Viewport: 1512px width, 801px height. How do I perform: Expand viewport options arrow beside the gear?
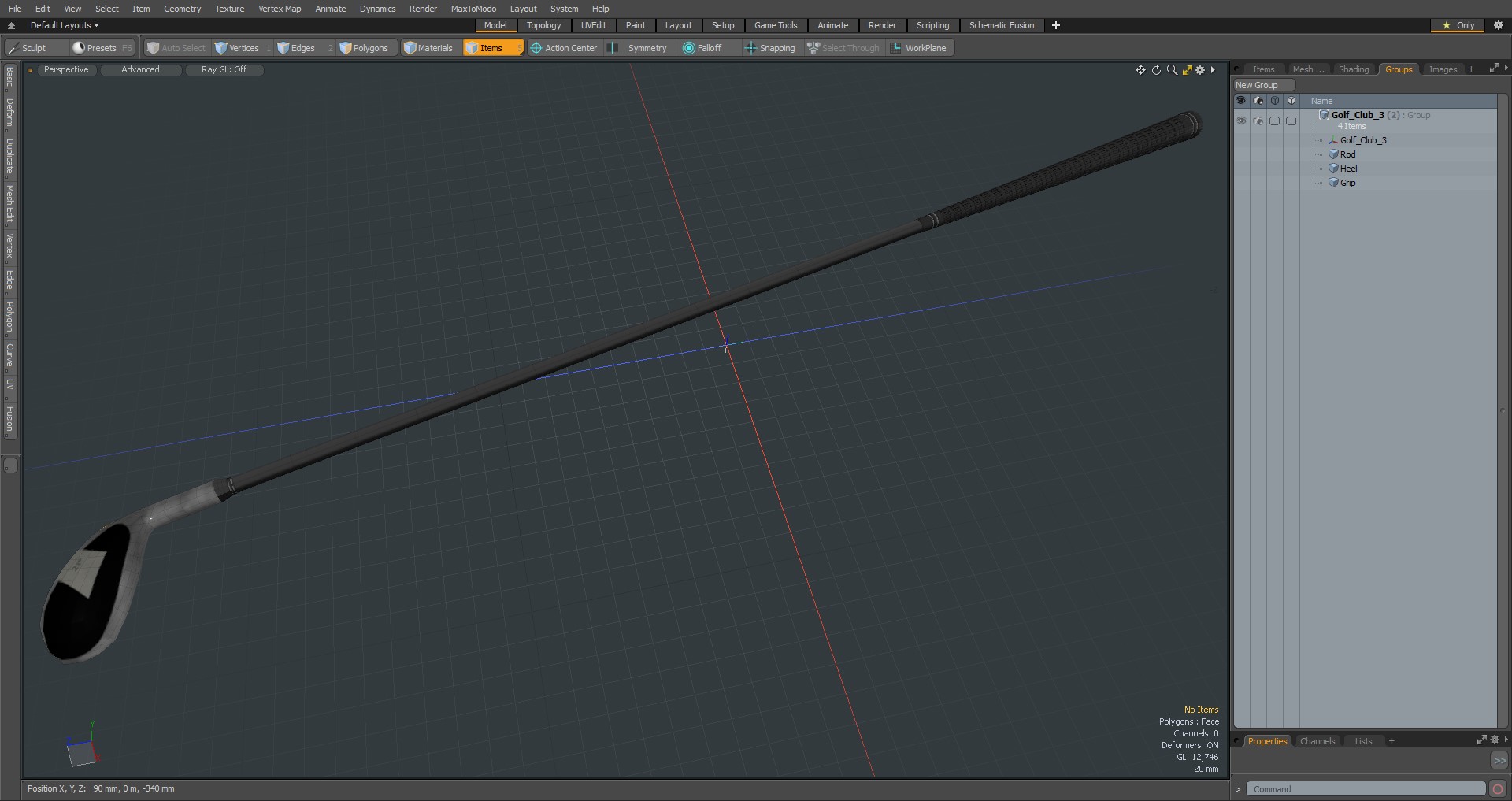[x=1213, y=70]
